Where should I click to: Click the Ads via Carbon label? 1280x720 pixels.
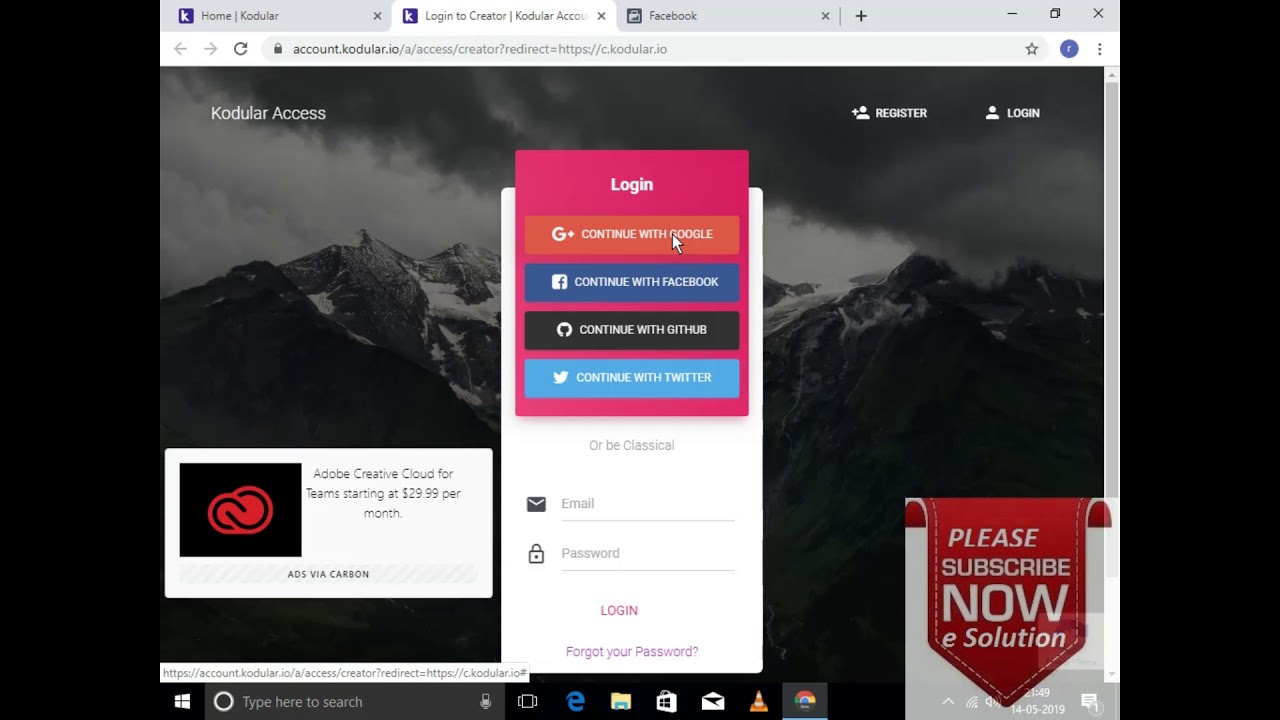click(x=328, y=574)
